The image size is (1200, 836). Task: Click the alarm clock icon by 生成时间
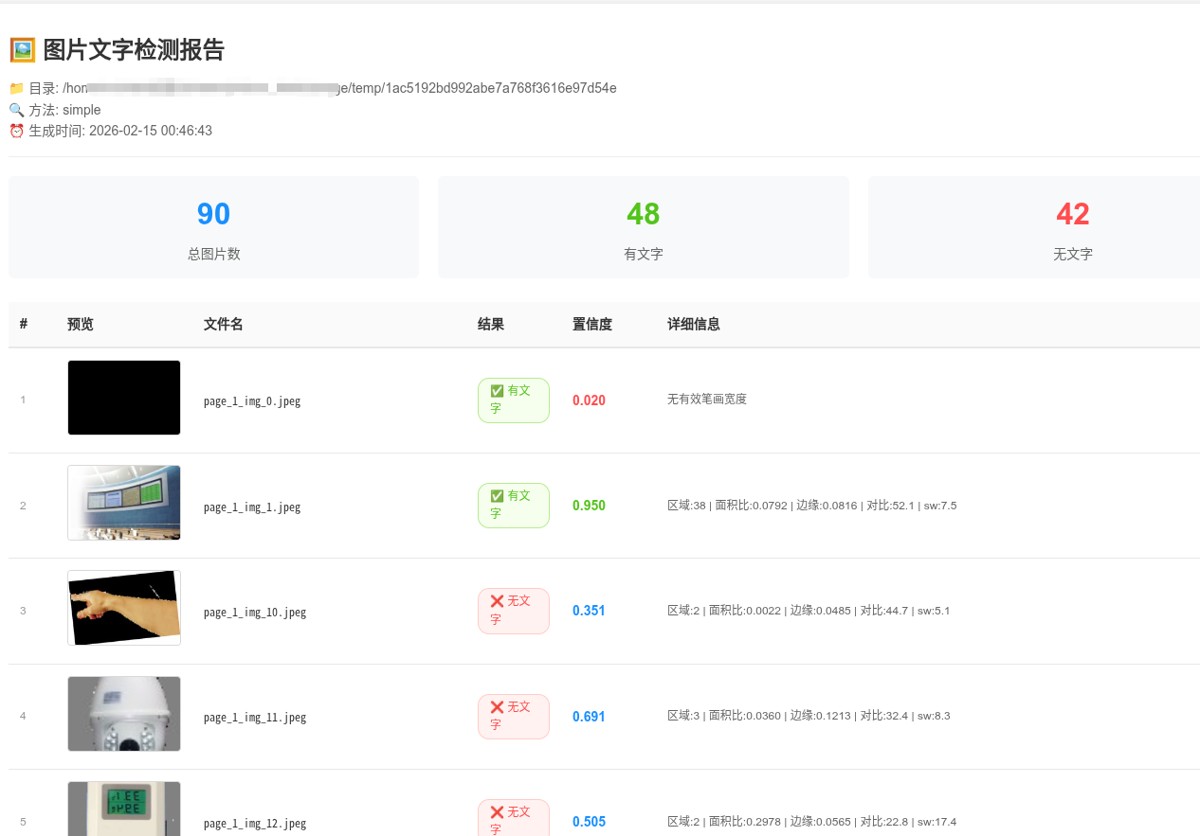(x=16, y=131)
